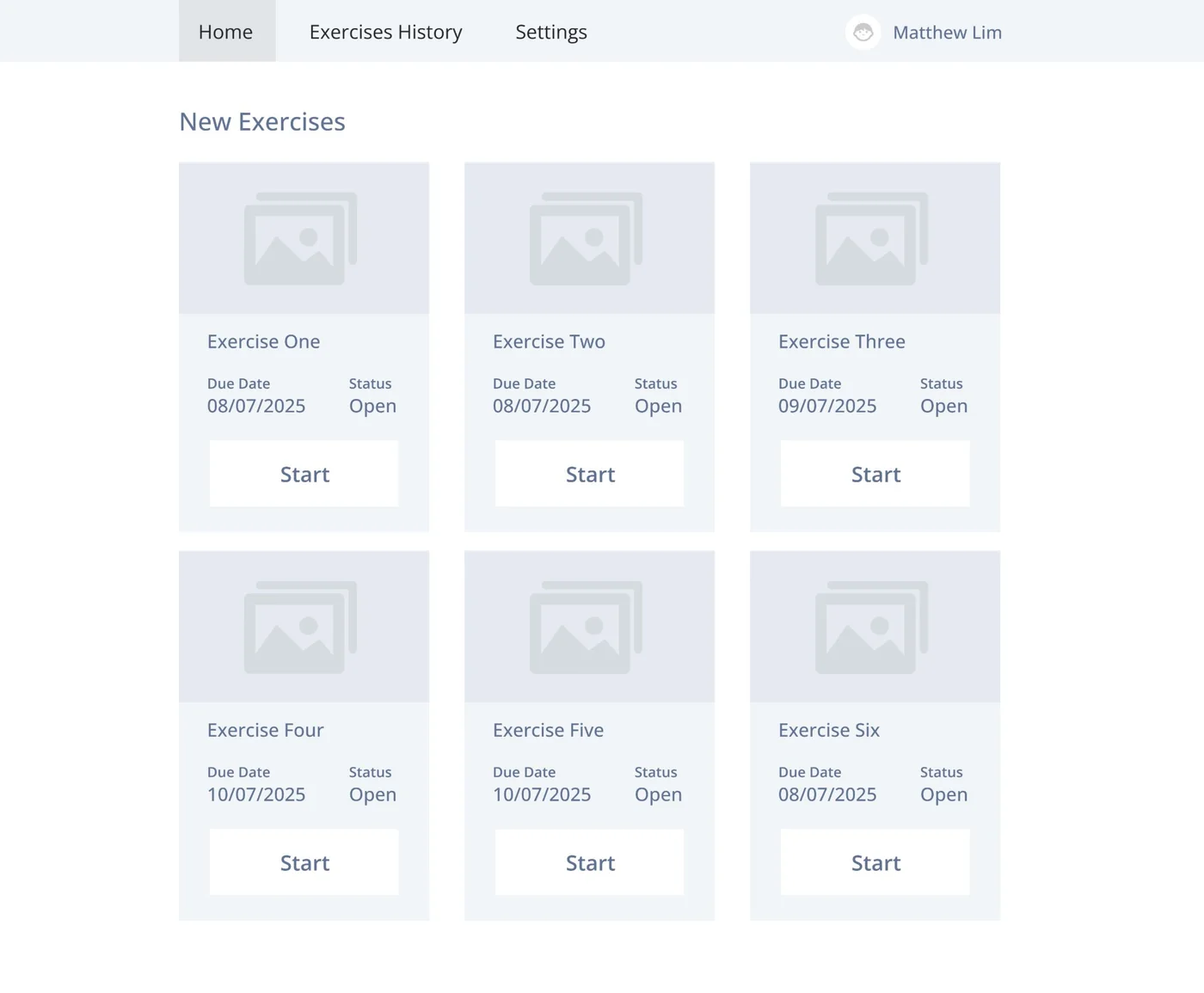Open the Settings tab
Viewport: 1204px width, 993px height.
pyautogui.click(x=551, y=32)
